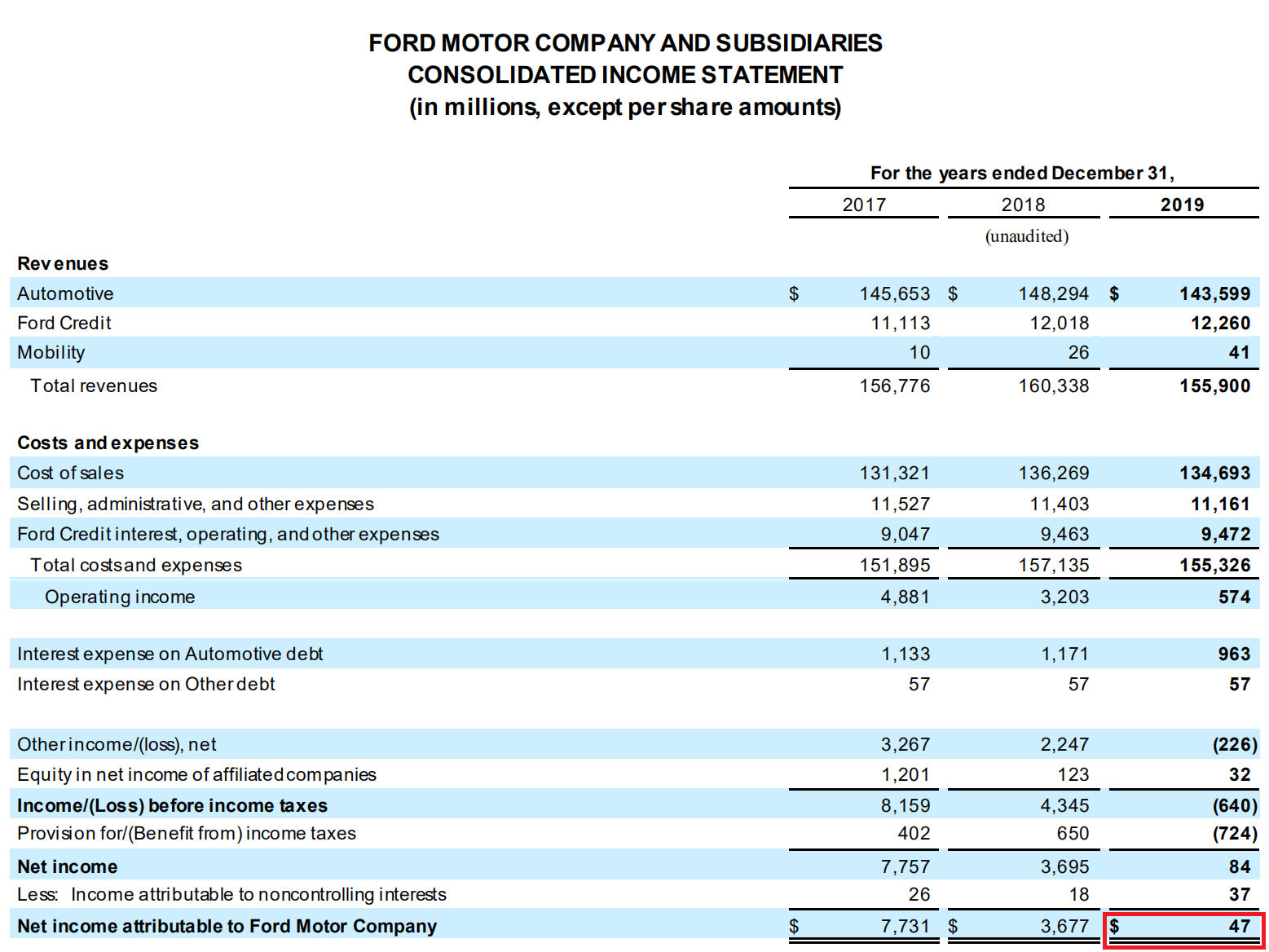Click Automotive 2018 value 148,294
1269x952 pixels.
[x=1053, y=293]
